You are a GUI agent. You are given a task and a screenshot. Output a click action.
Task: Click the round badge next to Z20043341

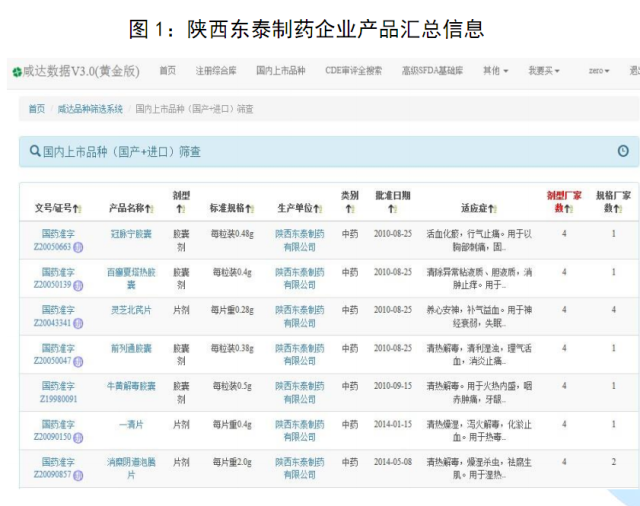[x=78, y=324]
